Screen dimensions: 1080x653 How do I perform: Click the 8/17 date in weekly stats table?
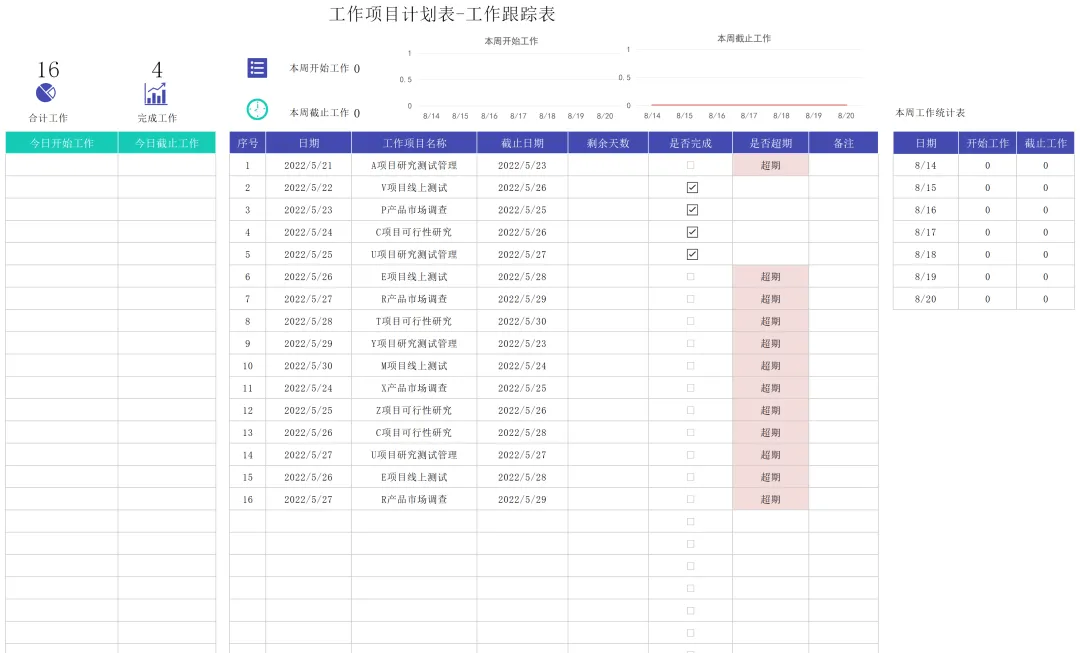click(925, 232)
